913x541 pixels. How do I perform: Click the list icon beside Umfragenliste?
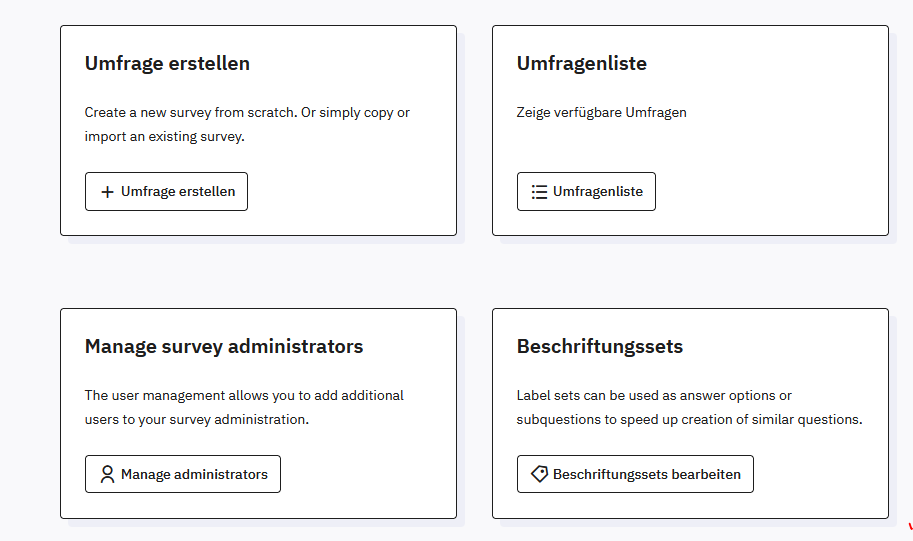(x=539, y=192)
